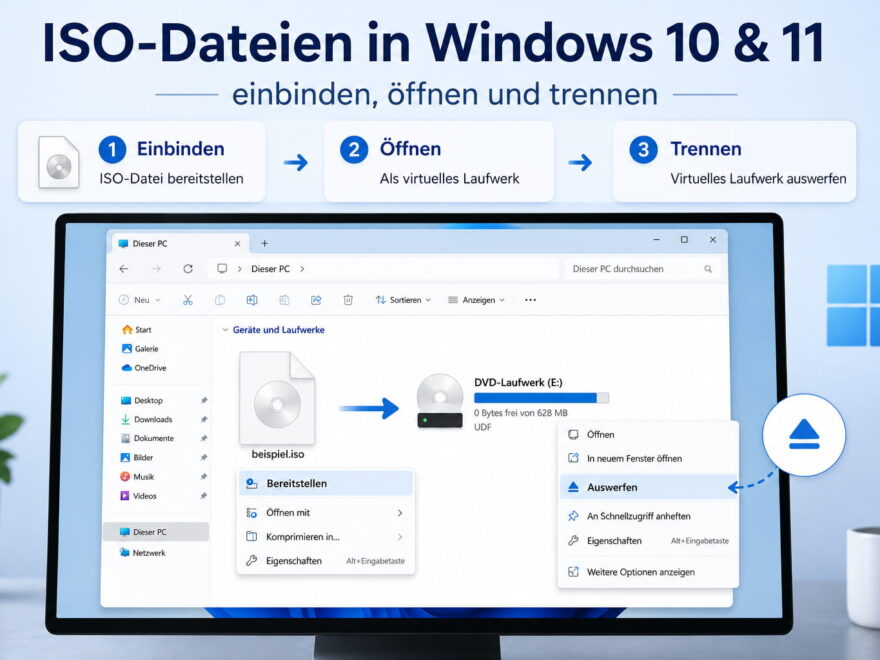The width and height of the screenshot is (880, 660).
Task: Open Videos in the sidebar
Action: [x=139, y=496]
